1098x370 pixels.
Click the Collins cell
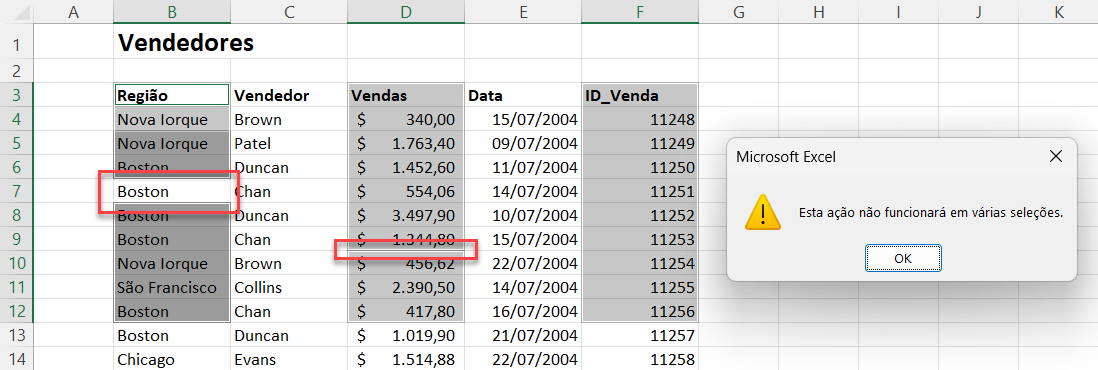[289, 287]
